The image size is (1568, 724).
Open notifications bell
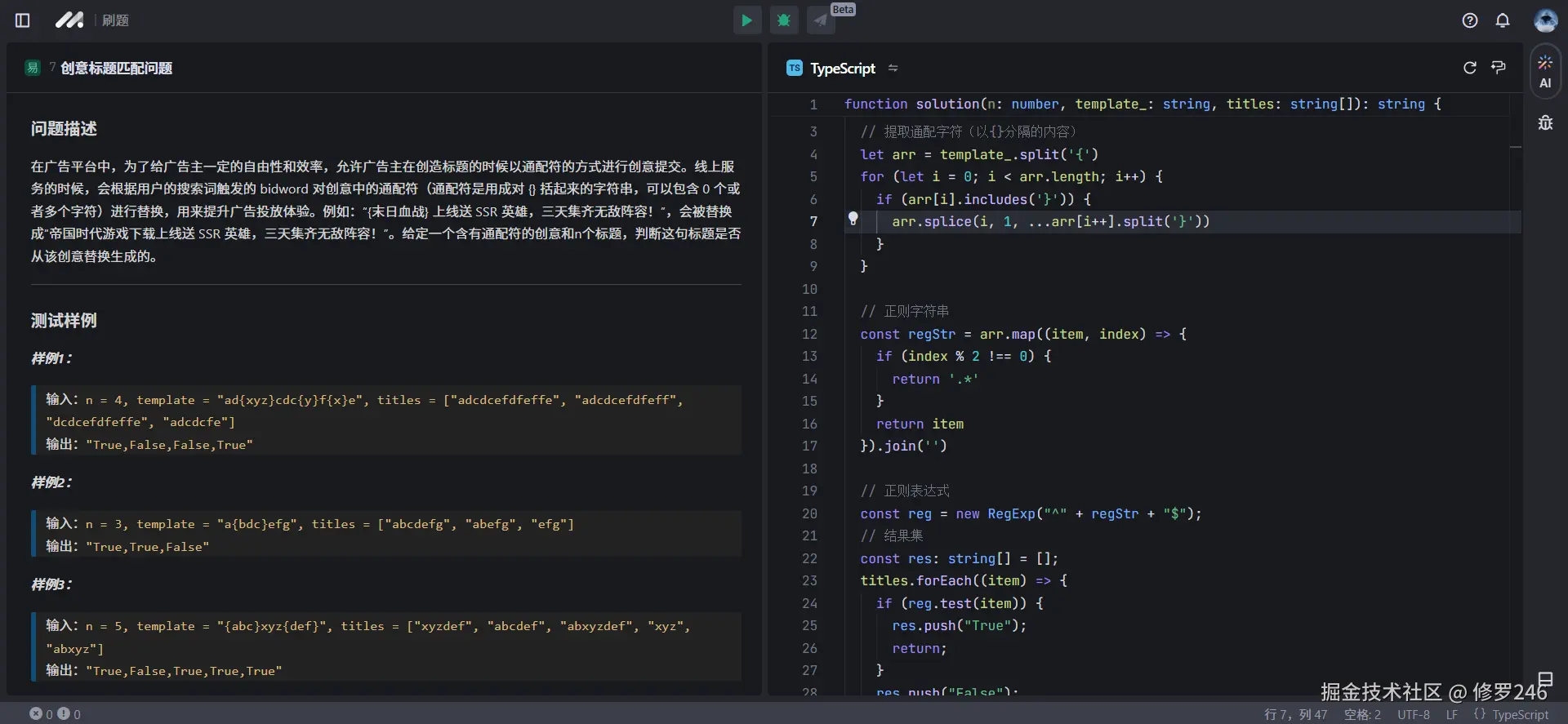(1503, 20)
